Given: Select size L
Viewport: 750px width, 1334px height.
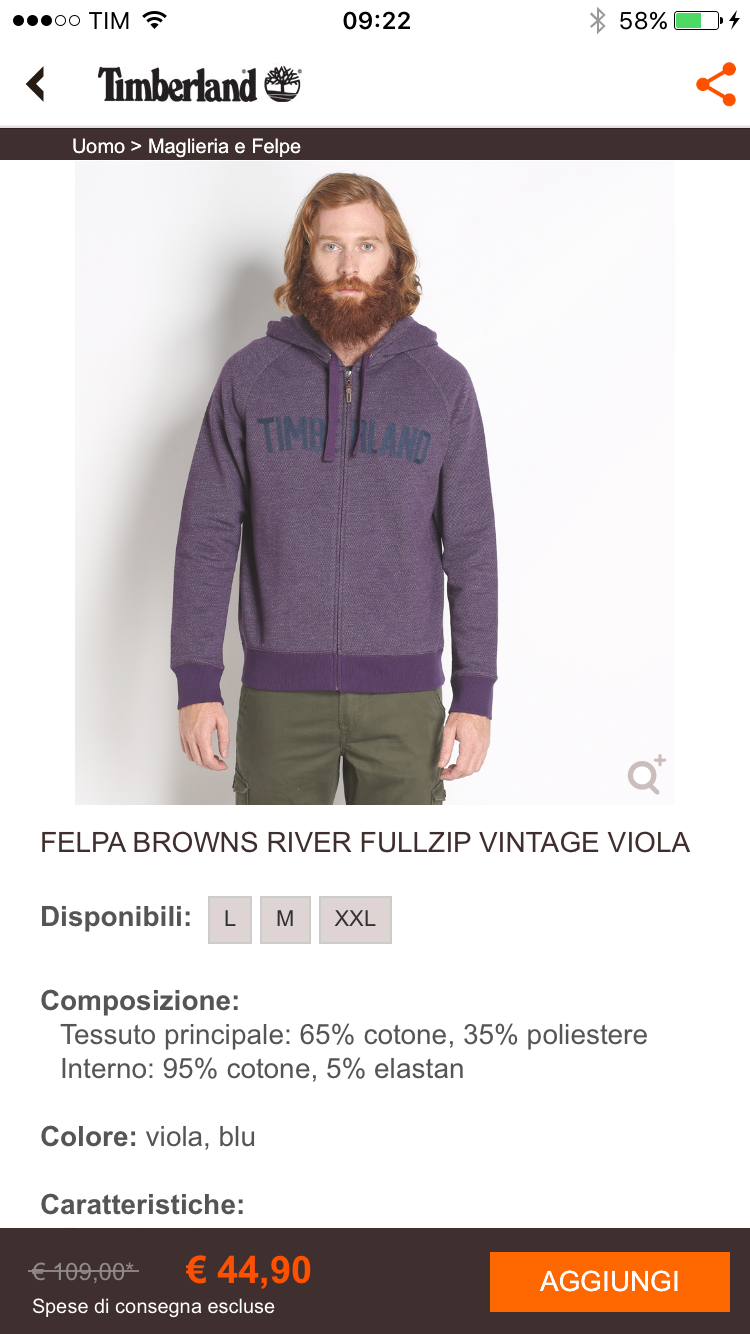Looking at the screenshot, I should (230, 919).
